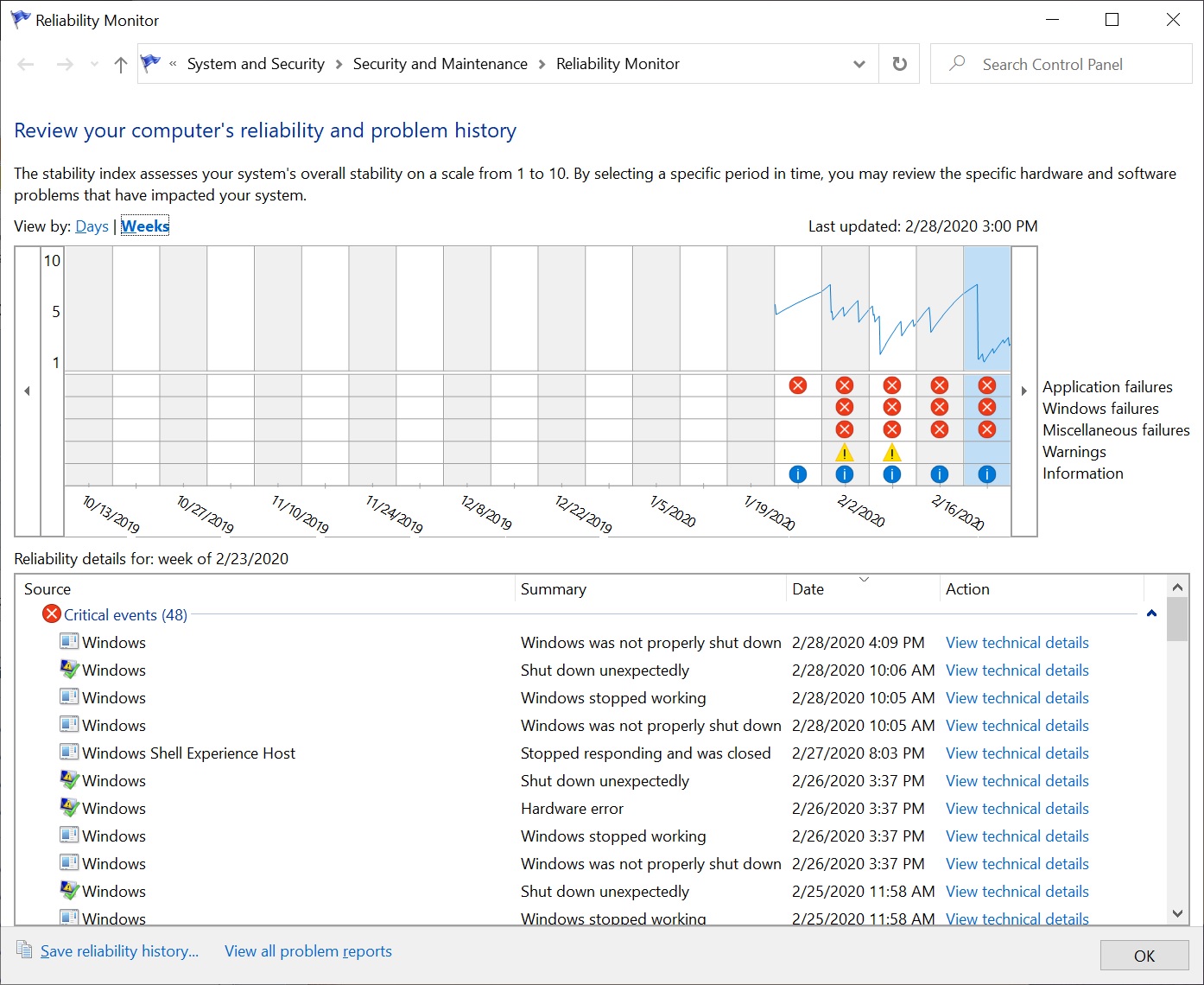Image resolution: width=1204 pixels, height=985 pixels.
Task: Select the 2/16/2020 date label on chart
Action: pos(958,512)
